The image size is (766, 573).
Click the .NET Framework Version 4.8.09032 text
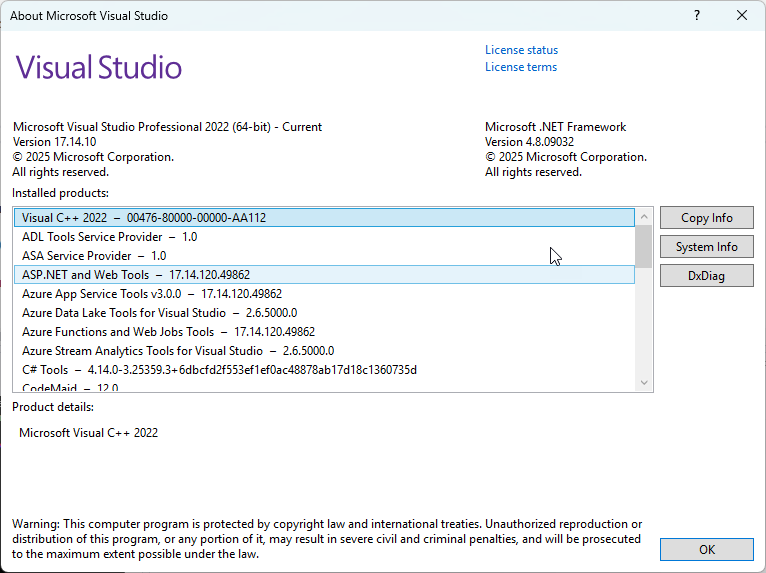click(529, 142)
